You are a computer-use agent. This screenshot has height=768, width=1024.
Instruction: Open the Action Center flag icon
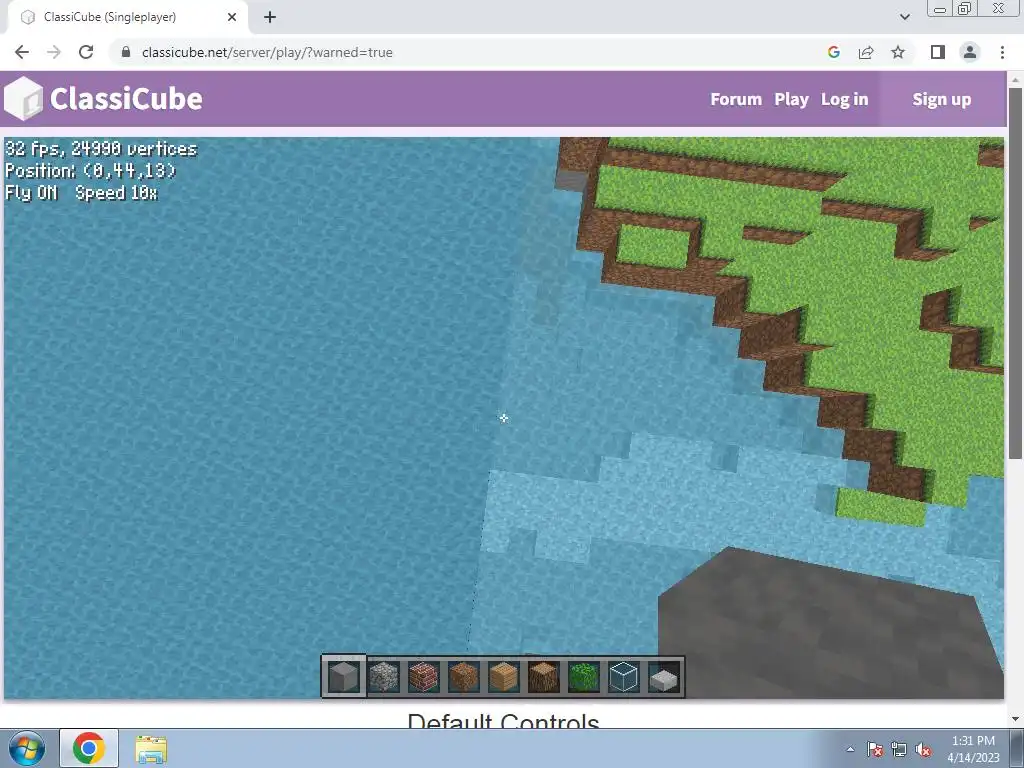tap(874, 749)
